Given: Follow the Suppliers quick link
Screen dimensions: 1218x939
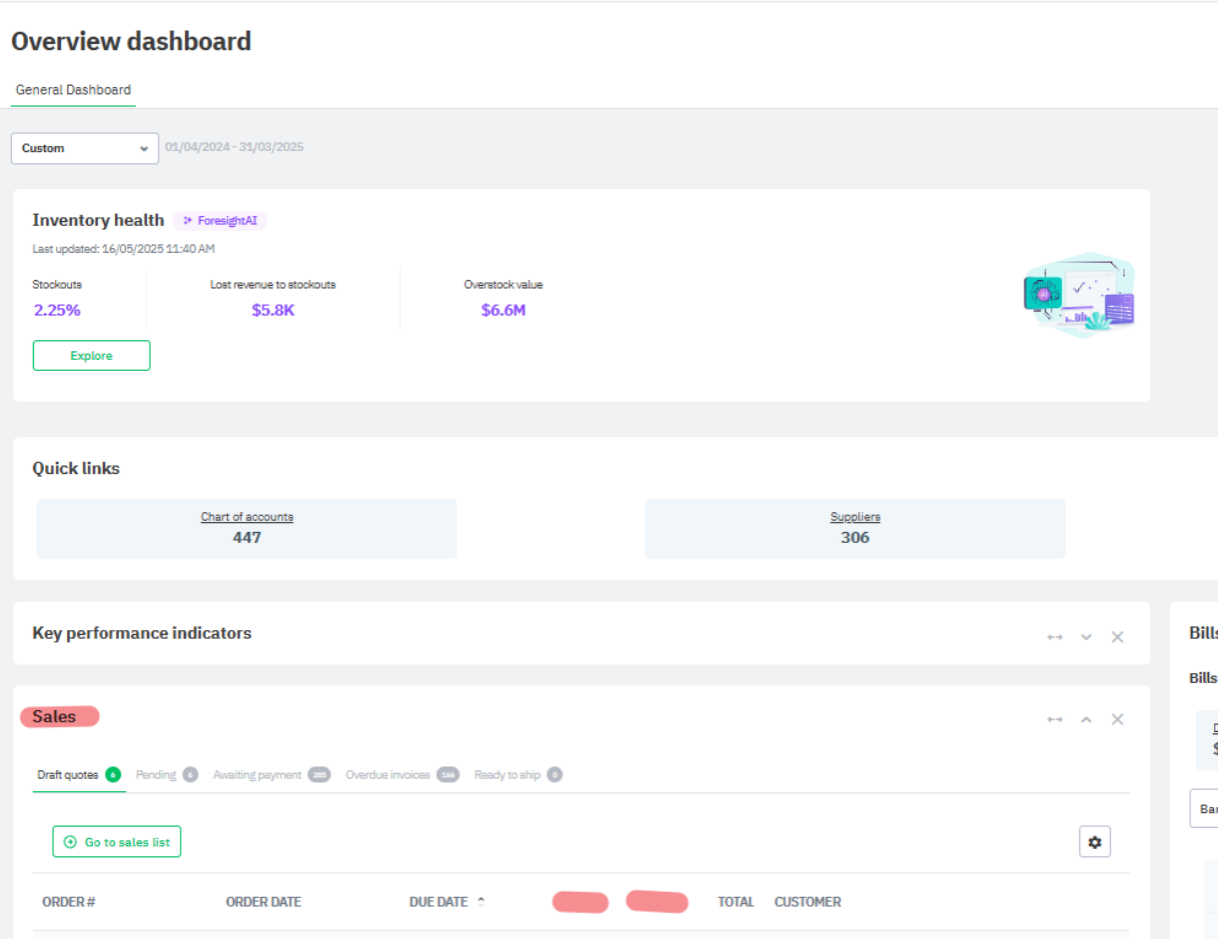Looking at the screenshot, I should click(x=855, y=517).
